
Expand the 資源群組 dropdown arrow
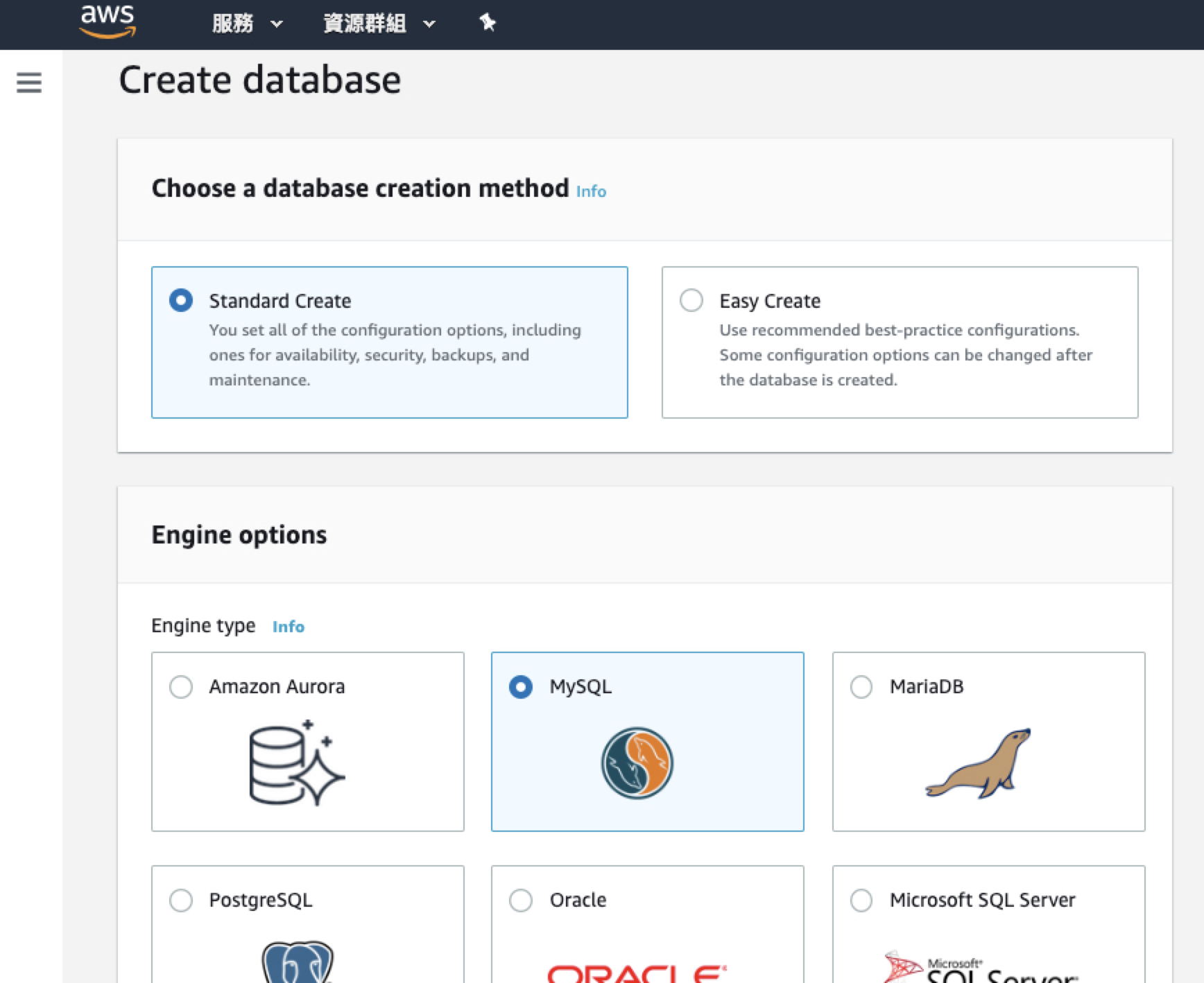coord(429,24)
